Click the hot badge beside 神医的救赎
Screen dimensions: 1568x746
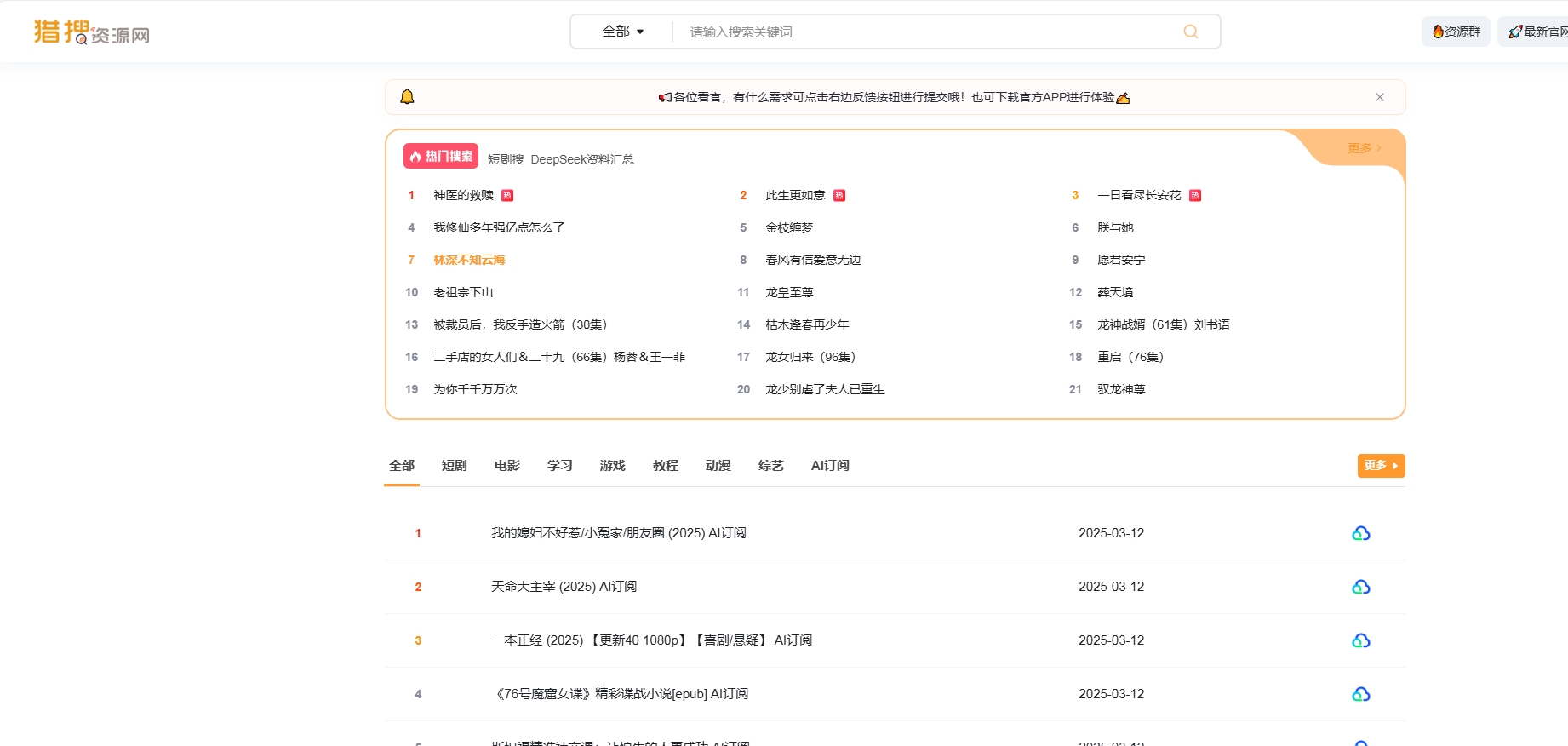(507, 196)
